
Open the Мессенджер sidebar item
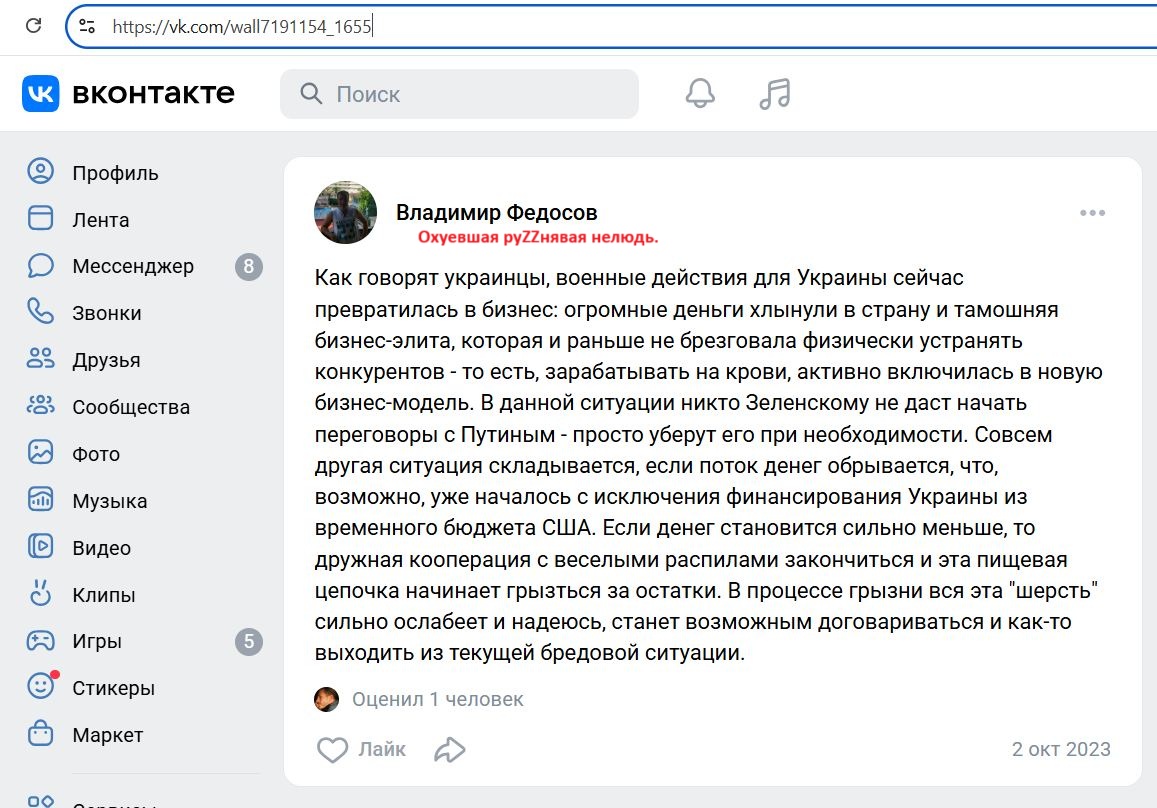tap(133, 266)
